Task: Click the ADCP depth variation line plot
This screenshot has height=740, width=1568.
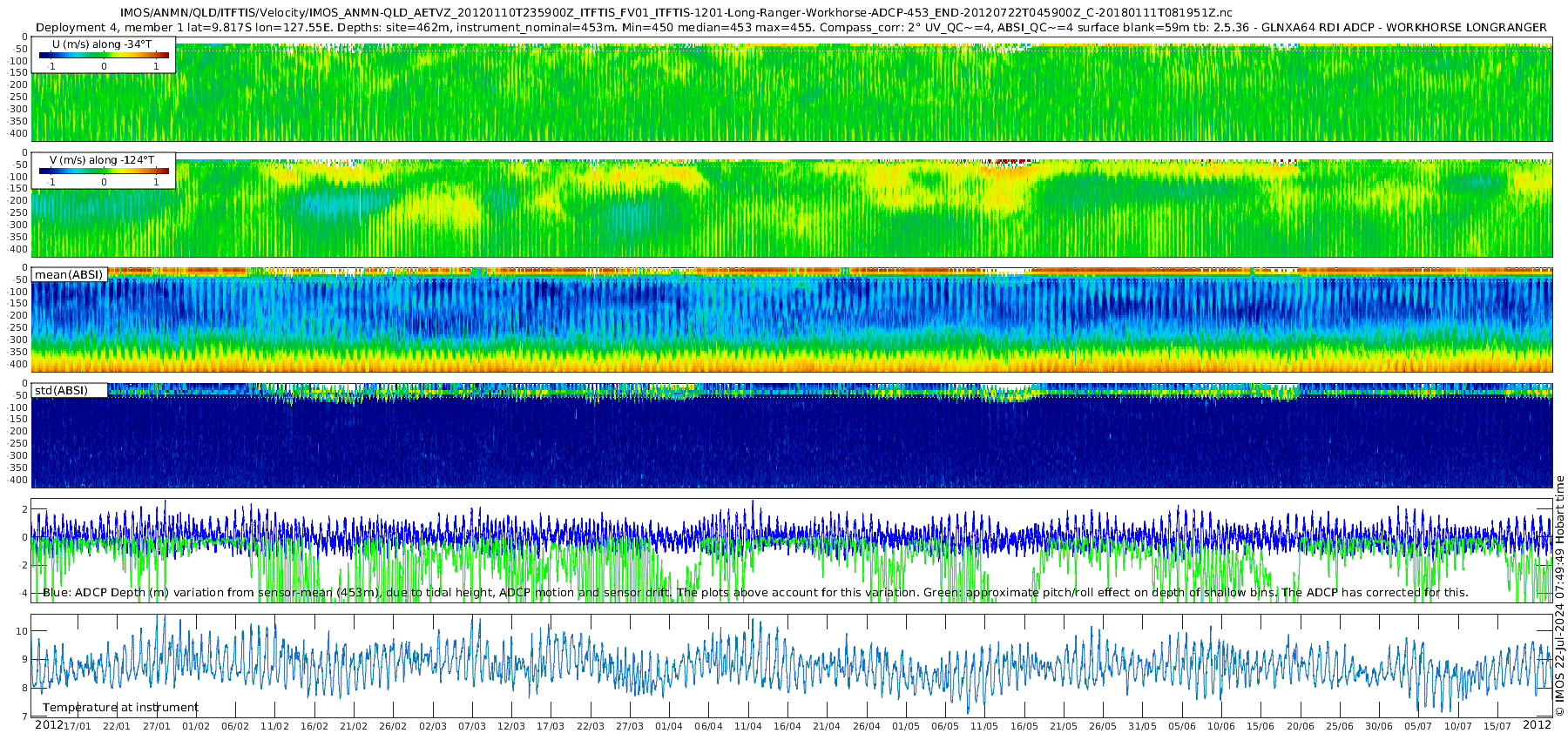Action: 792,550
